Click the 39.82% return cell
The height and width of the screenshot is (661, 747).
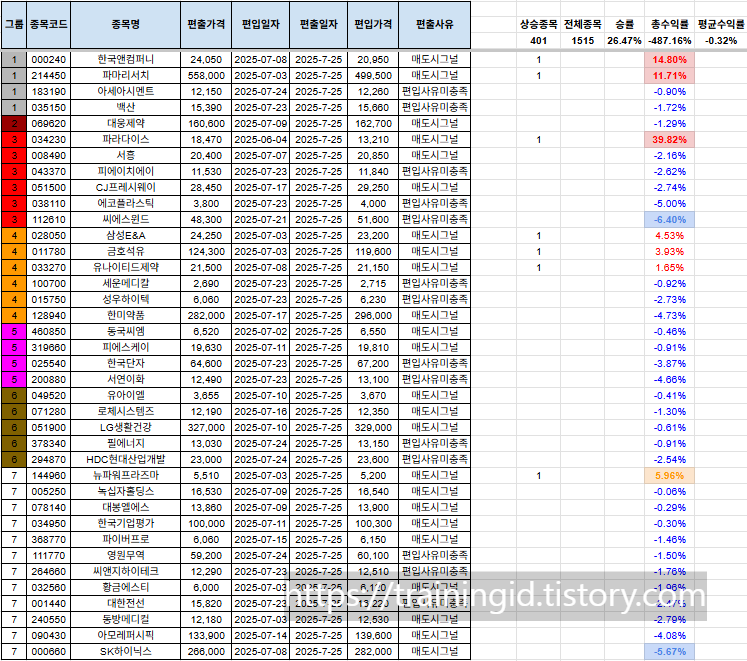[670, 140]
